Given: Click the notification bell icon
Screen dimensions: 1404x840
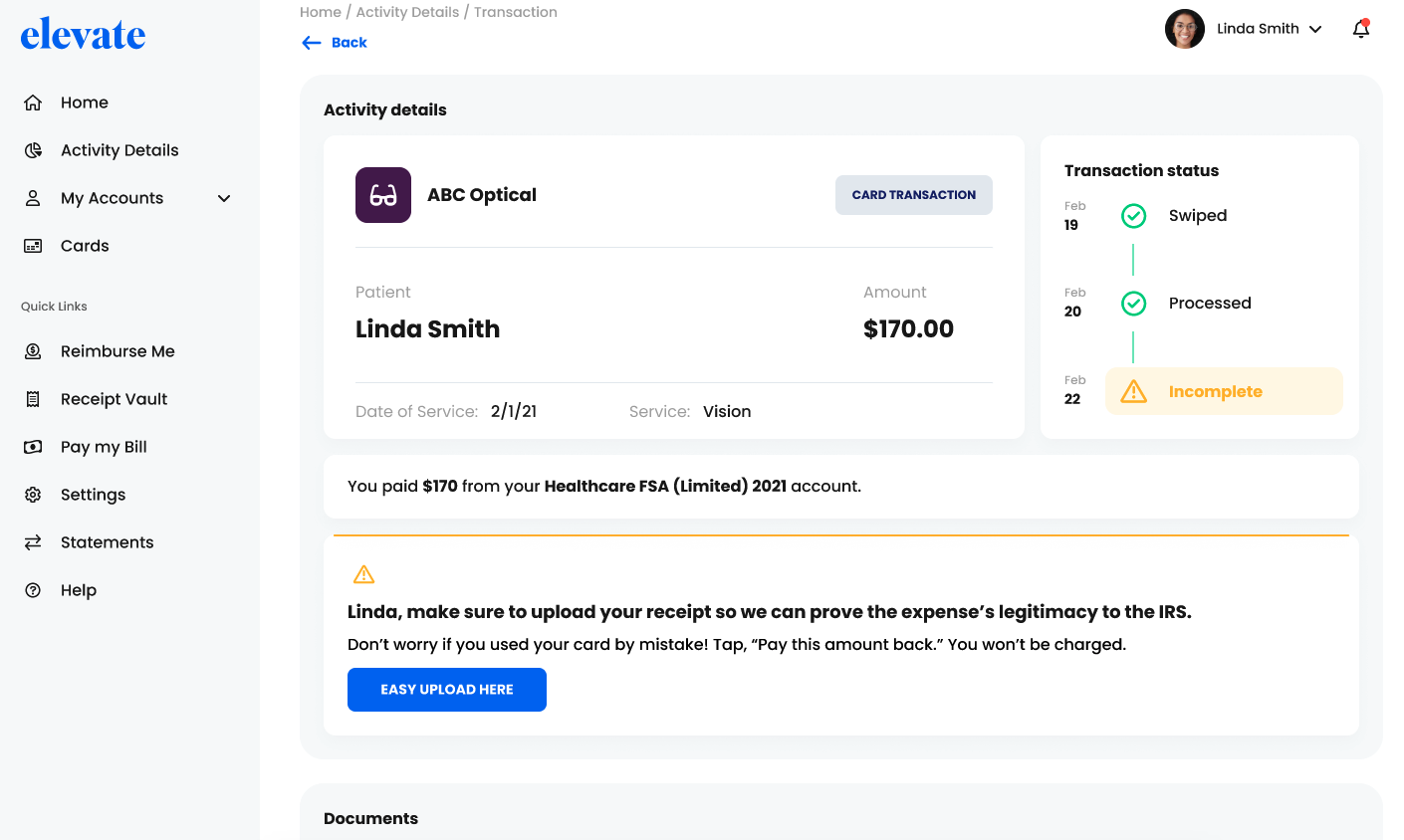Looking at the screenshot, I should 1361,29.
